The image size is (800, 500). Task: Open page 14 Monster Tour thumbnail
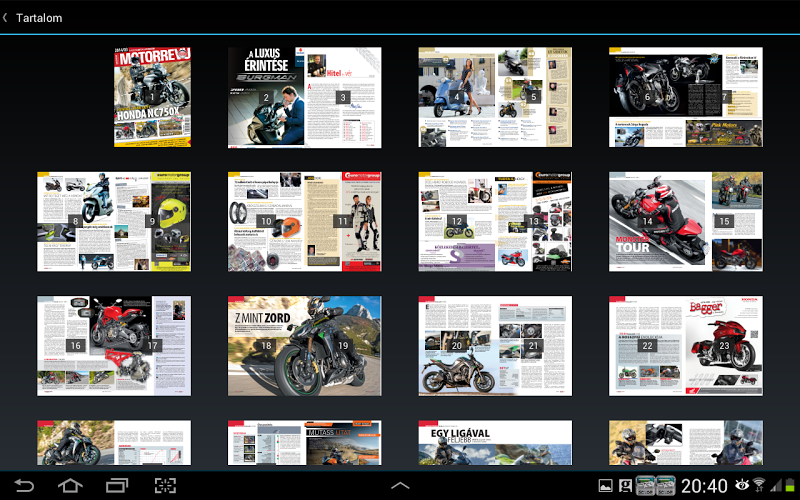tap(647, 221)
